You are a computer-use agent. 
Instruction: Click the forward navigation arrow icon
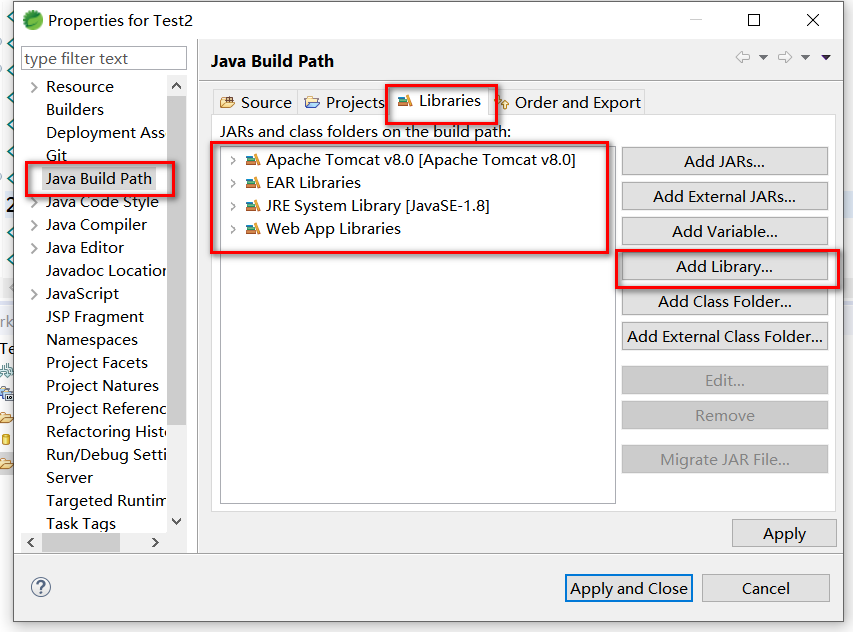(784, 57)
